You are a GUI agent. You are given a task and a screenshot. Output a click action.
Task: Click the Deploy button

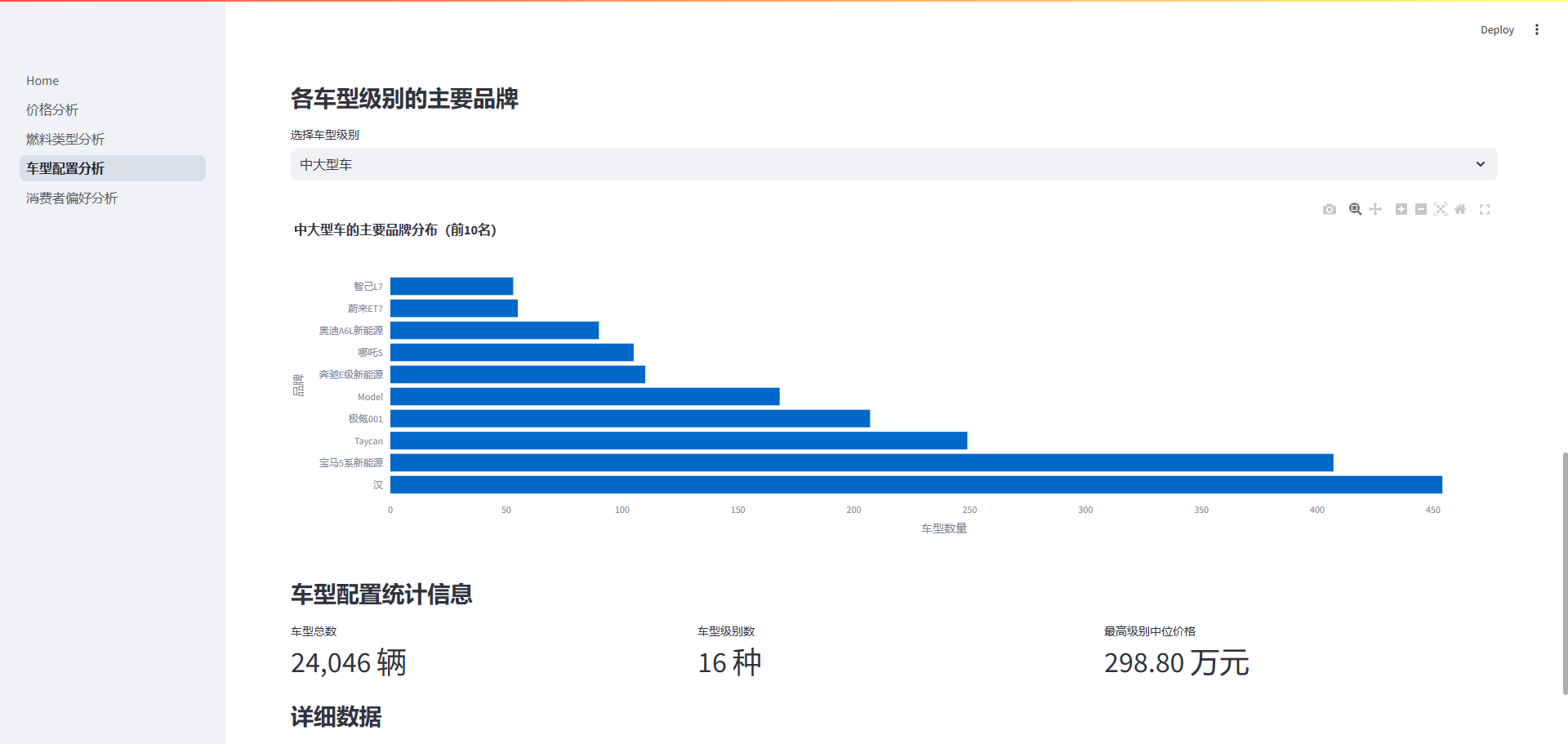click(x=1497, y=29)
